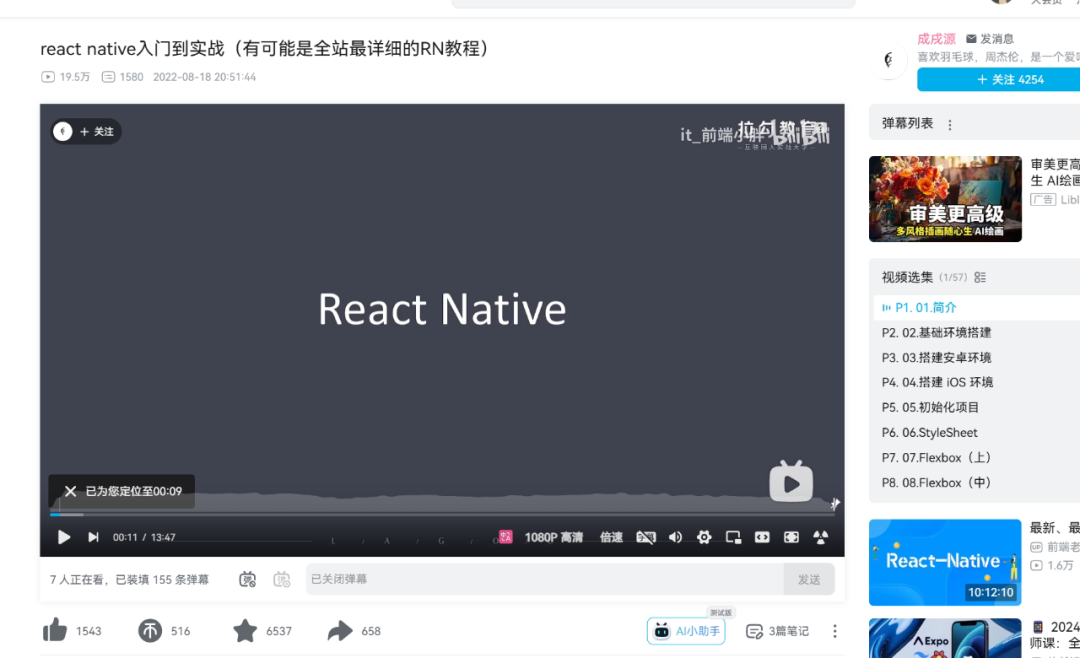Click the 19.5万 play count
Image resolution: width=1080 pixels, height=658 pixels.
coord(65,77)
